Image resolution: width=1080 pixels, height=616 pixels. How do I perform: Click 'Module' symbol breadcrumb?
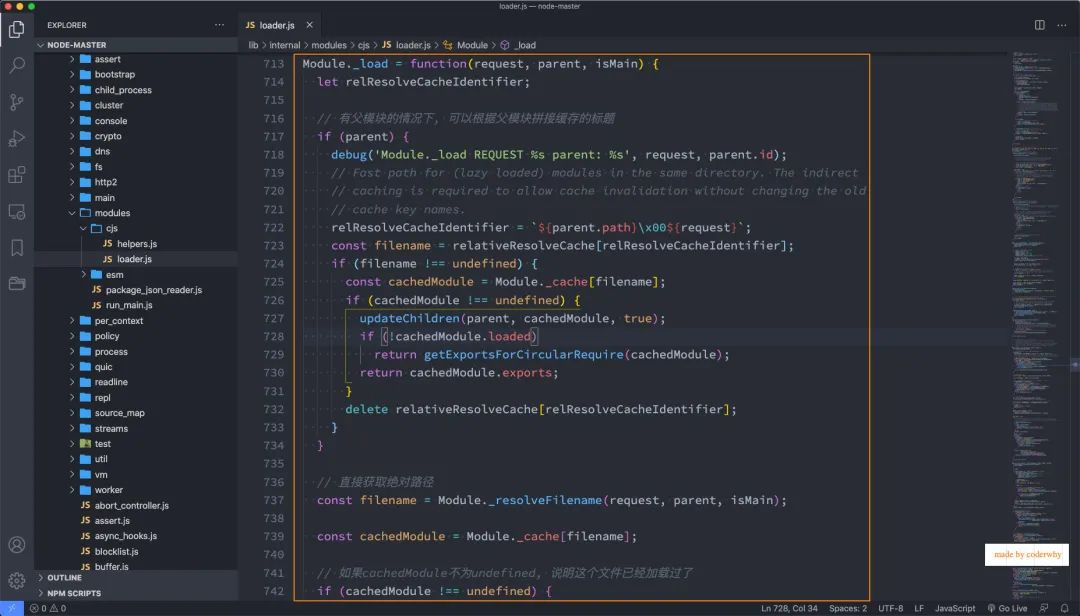pyautogui.click(x=466, y=45)
